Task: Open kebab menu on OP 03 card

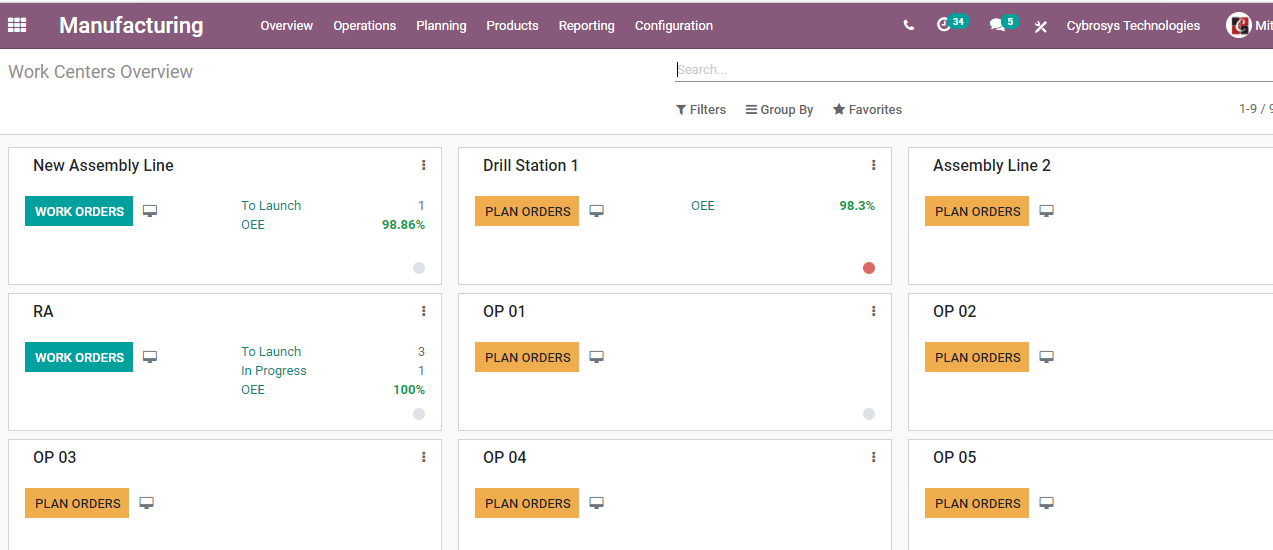Action: point(424,457)
